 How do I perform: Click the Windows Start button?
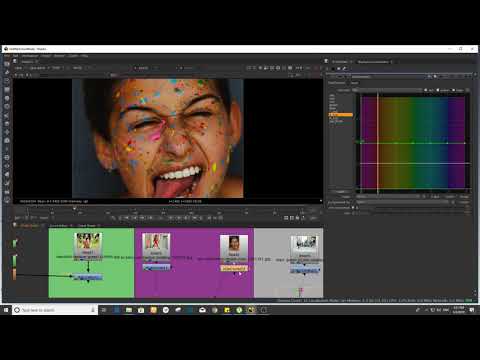(x=6, y=310)
